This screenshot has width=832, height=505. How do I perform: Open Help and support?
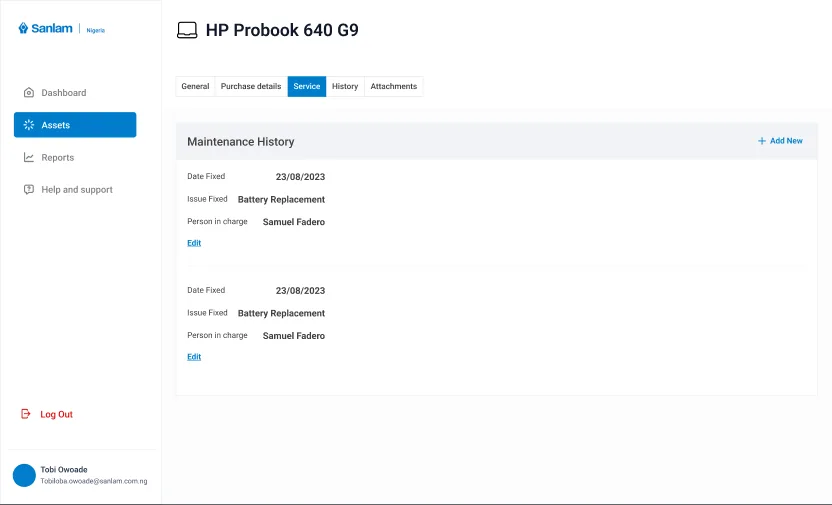click(75, 189)
